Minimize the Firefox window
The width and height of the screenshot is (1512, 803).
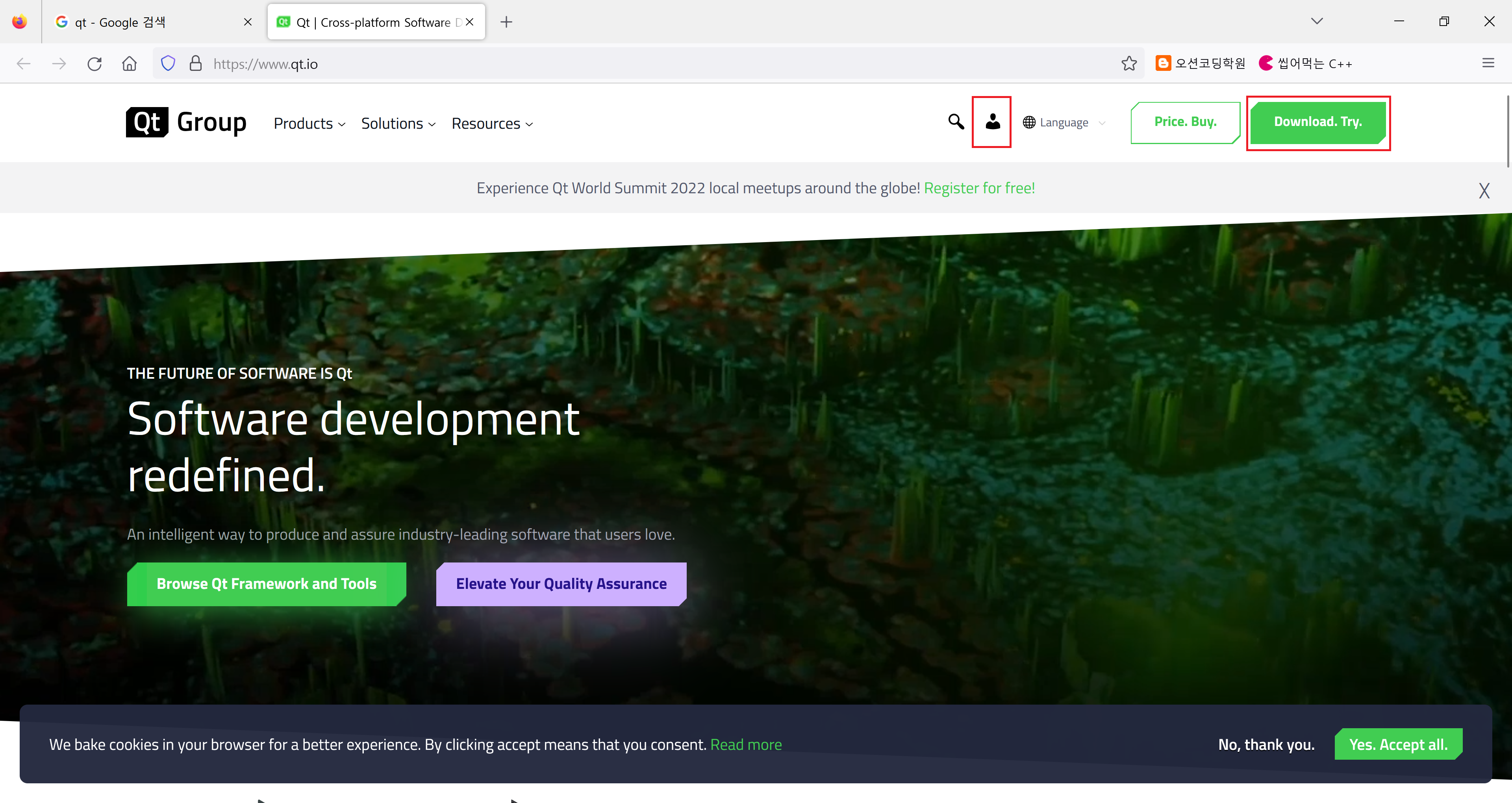[1399, 21]
